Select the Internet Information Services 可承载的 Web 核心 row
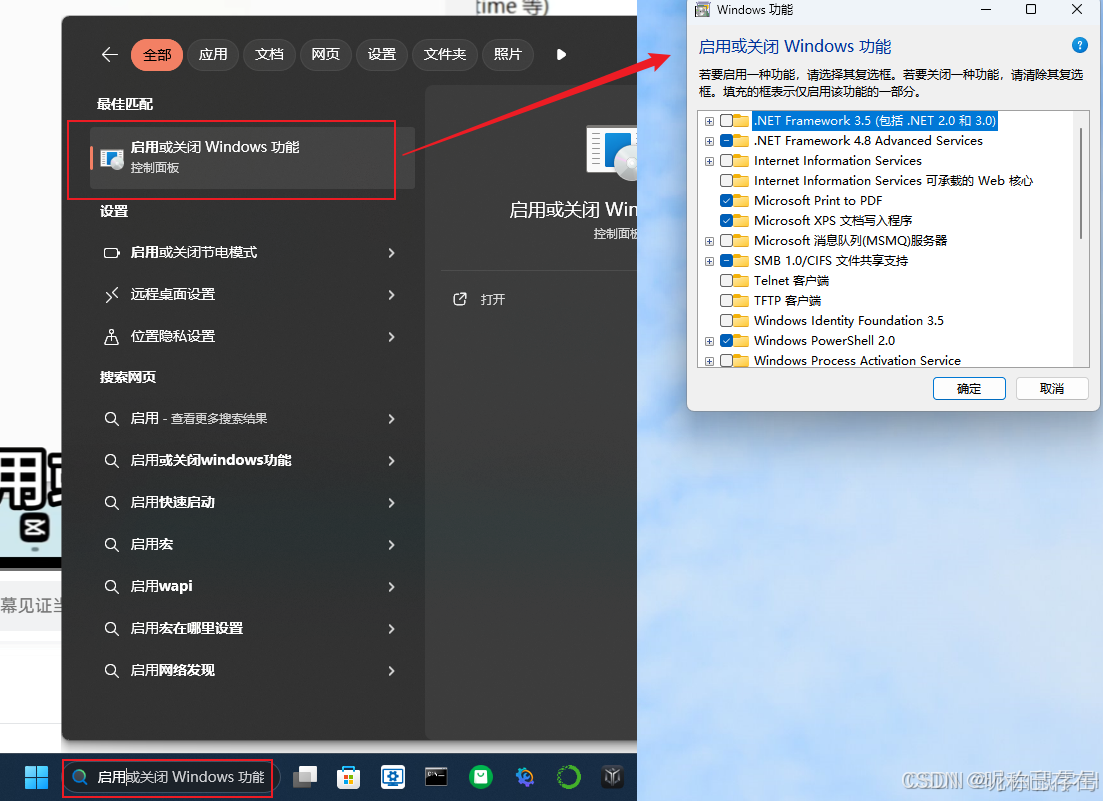This screenshot has height=801, width=1103. (893, 181)
